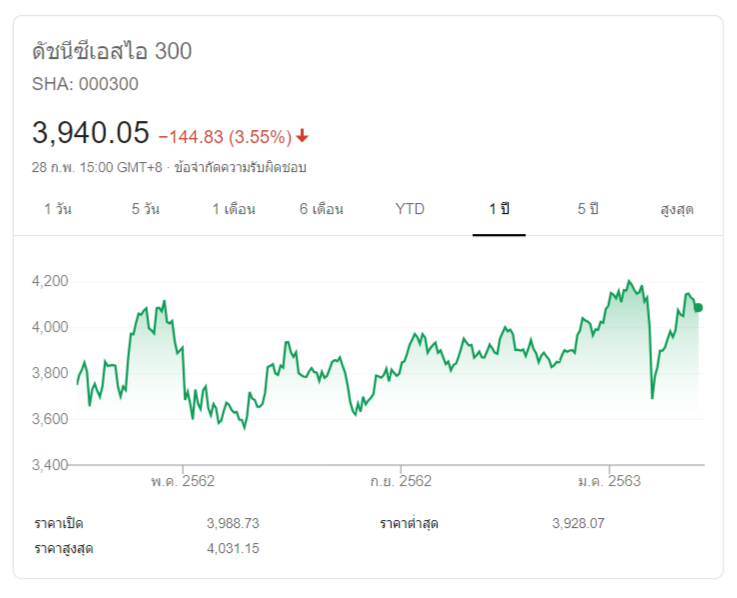The image size is (737, 598).
Task: Show the 6 เดือน chart range
Action: point(321,209)
